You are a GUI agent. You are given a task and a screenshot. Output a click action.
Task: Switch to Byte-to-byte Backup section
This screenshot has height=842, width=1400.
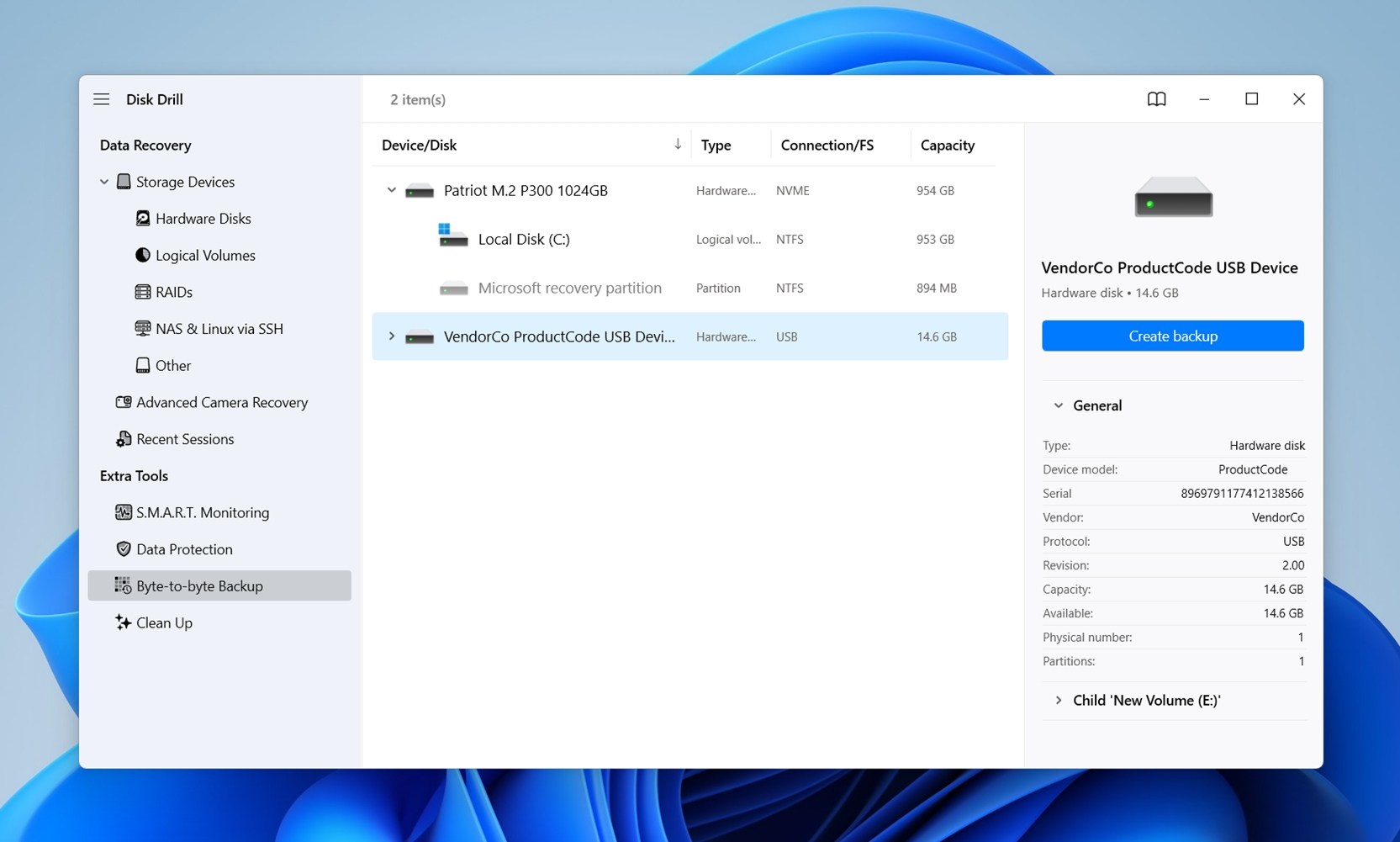[x=199, y=585]
